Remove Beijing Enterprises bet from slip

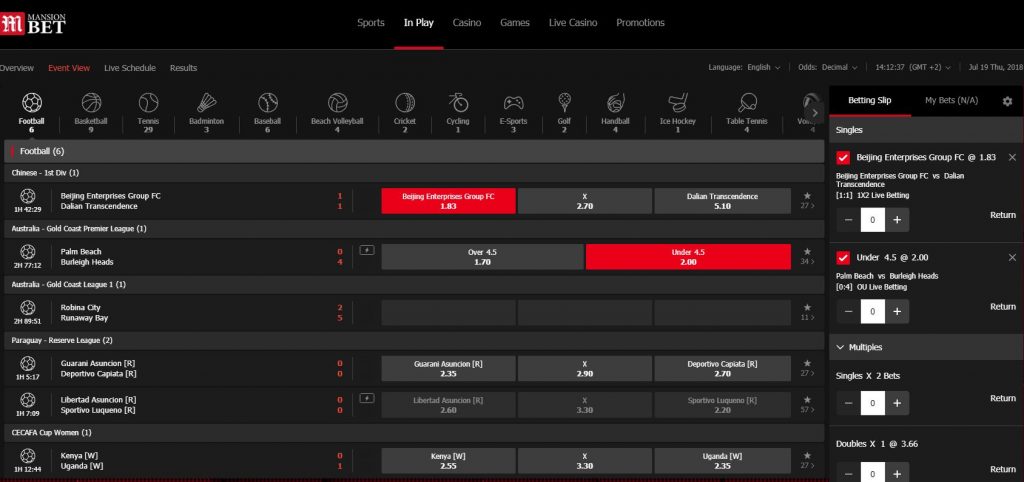pyautogui.click(x=1012, y=157)
